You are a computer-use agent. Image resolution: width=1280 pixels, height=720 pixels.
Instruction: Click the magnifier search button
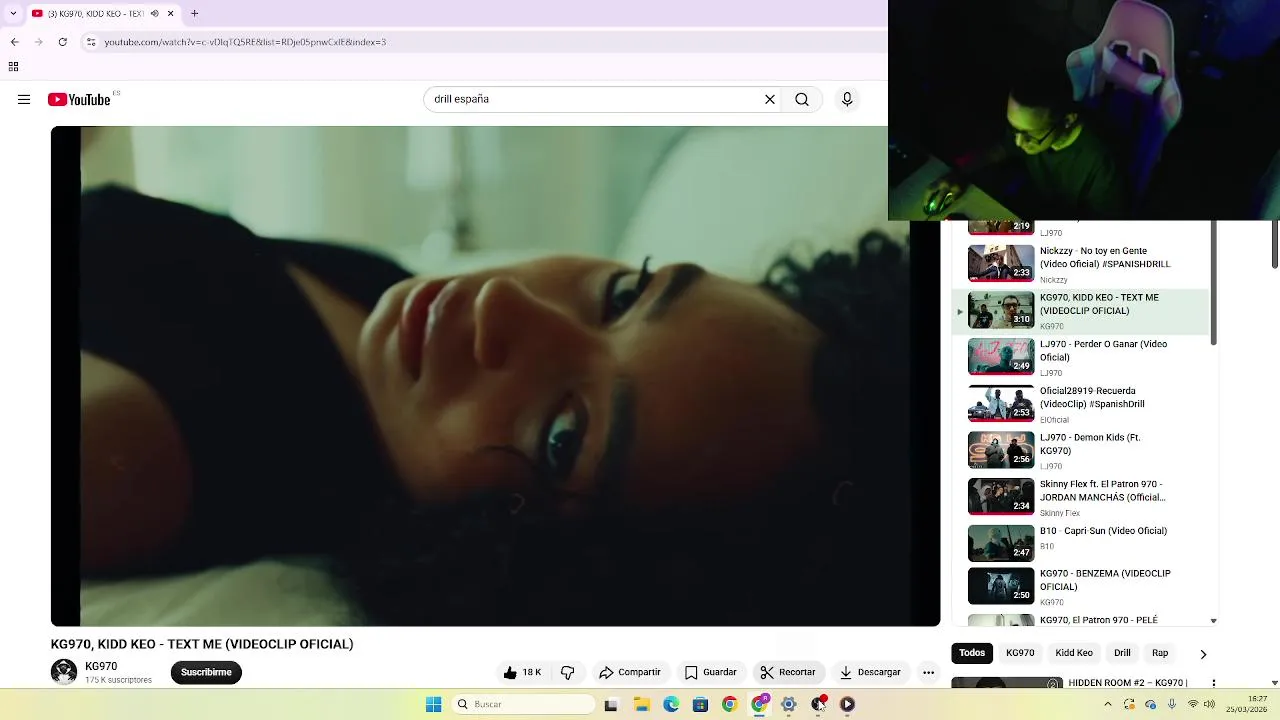[802, 99]
